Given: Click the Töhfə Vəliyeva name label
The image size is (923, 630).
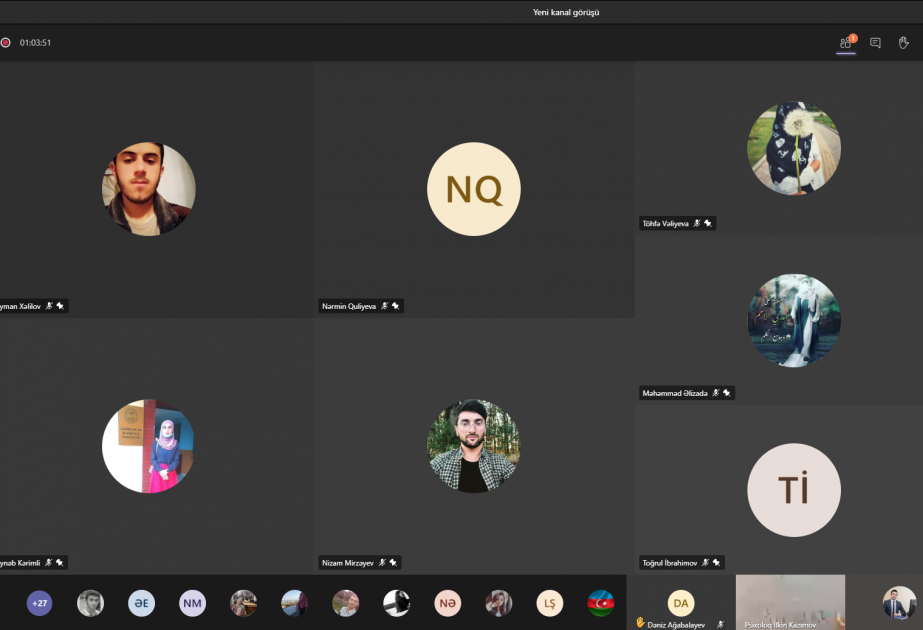Looking at the screenshot, I should (665, 223).
